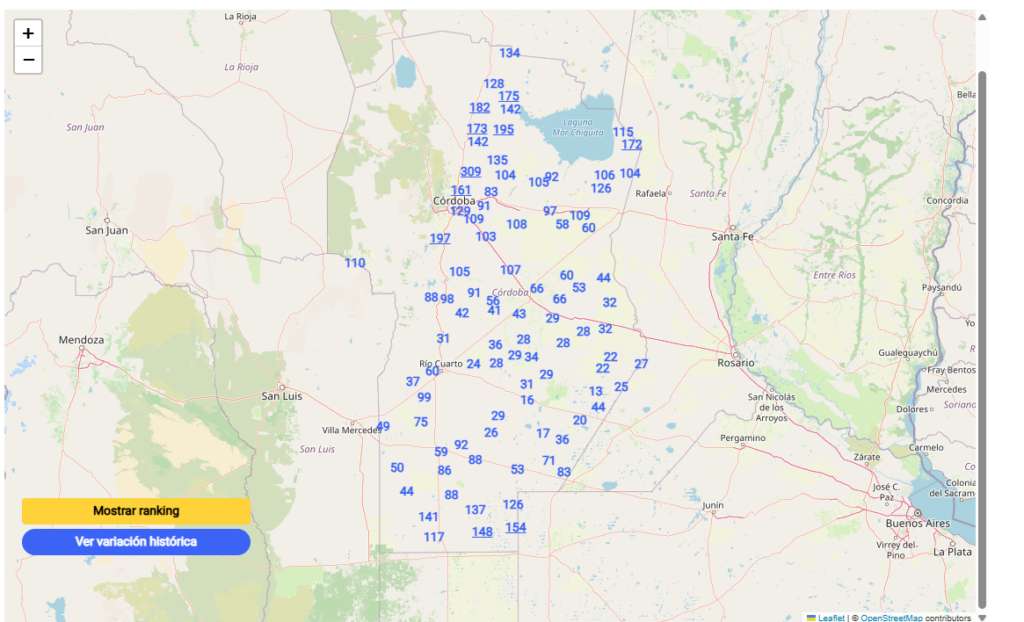
Task: Open the Leaflet attribution link
Action: pyautogui.click(x=831, y=618)
